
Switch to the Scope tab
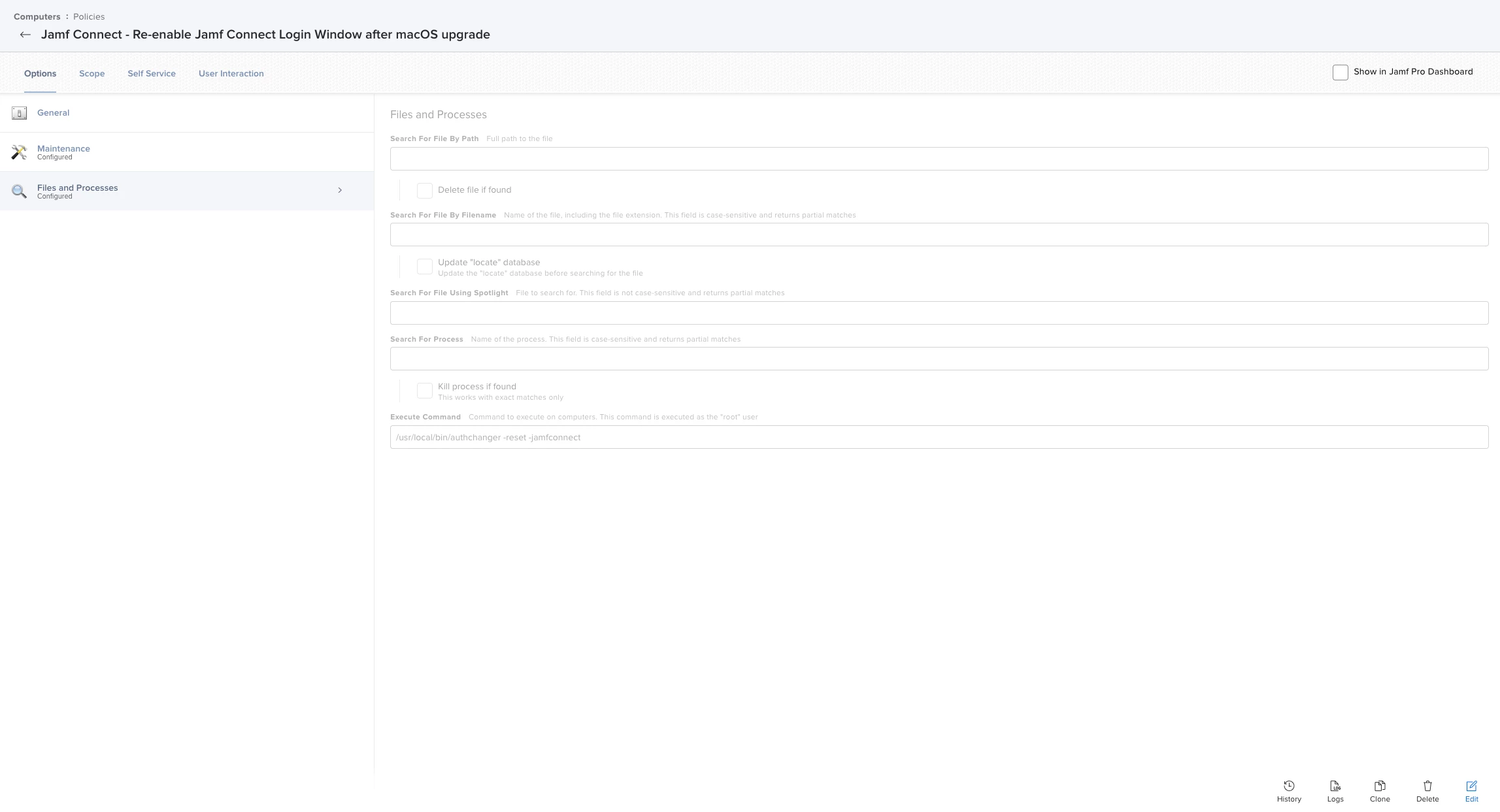coord(92,73)
